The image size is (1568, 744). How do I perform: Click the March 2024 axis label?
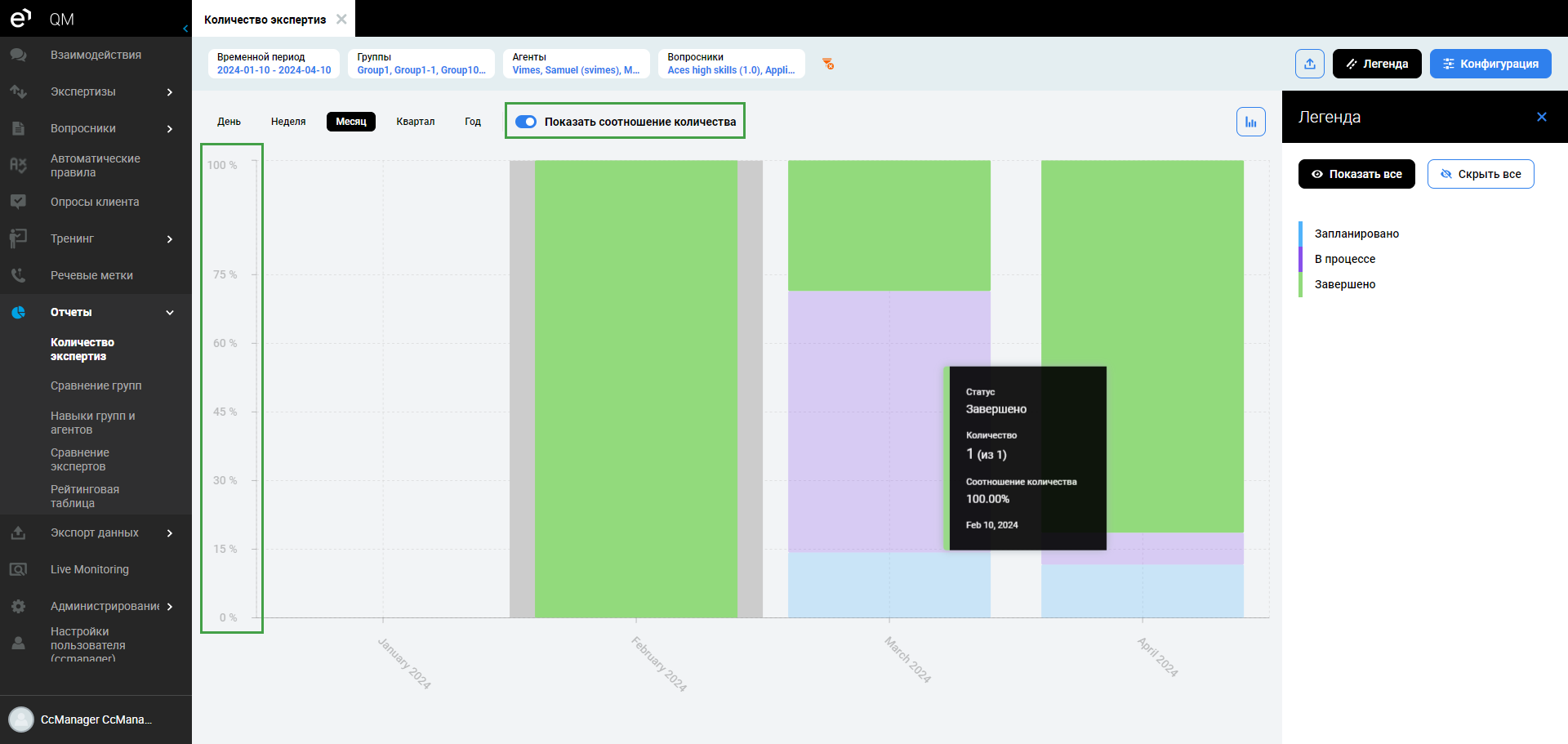[x=907, y=659]
